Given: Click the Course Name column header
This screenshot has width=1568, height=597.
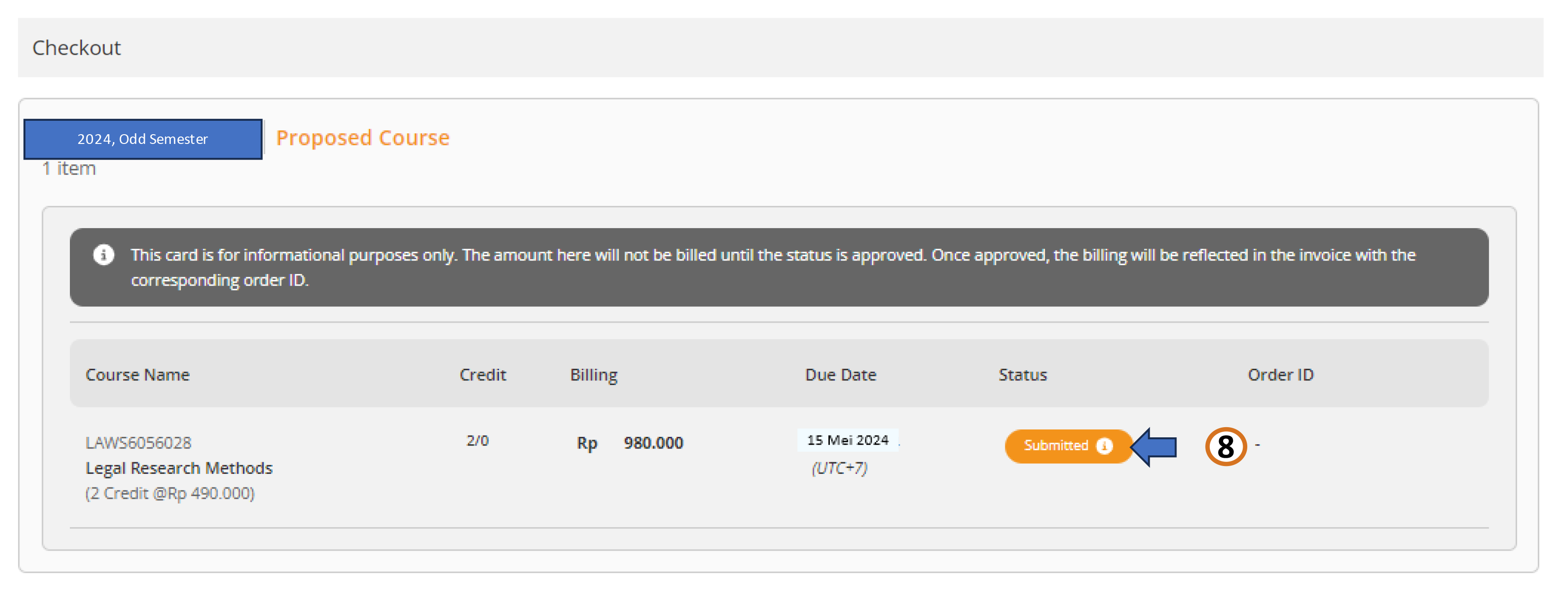Looking at the screenshot, I should 137,375.
